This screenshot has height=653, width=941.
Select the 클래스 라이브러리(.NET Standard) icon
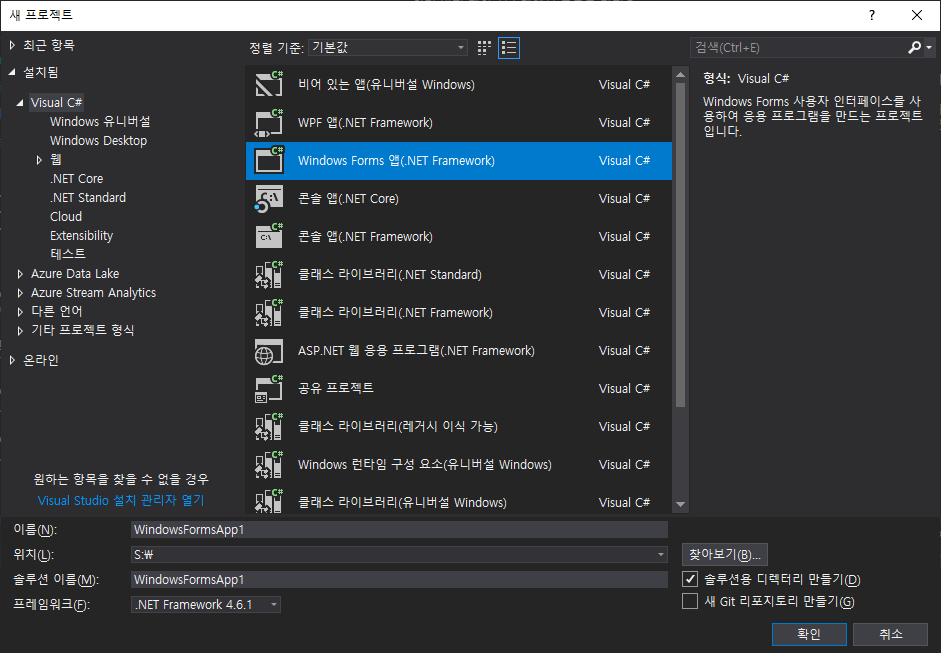pos(269,274)
